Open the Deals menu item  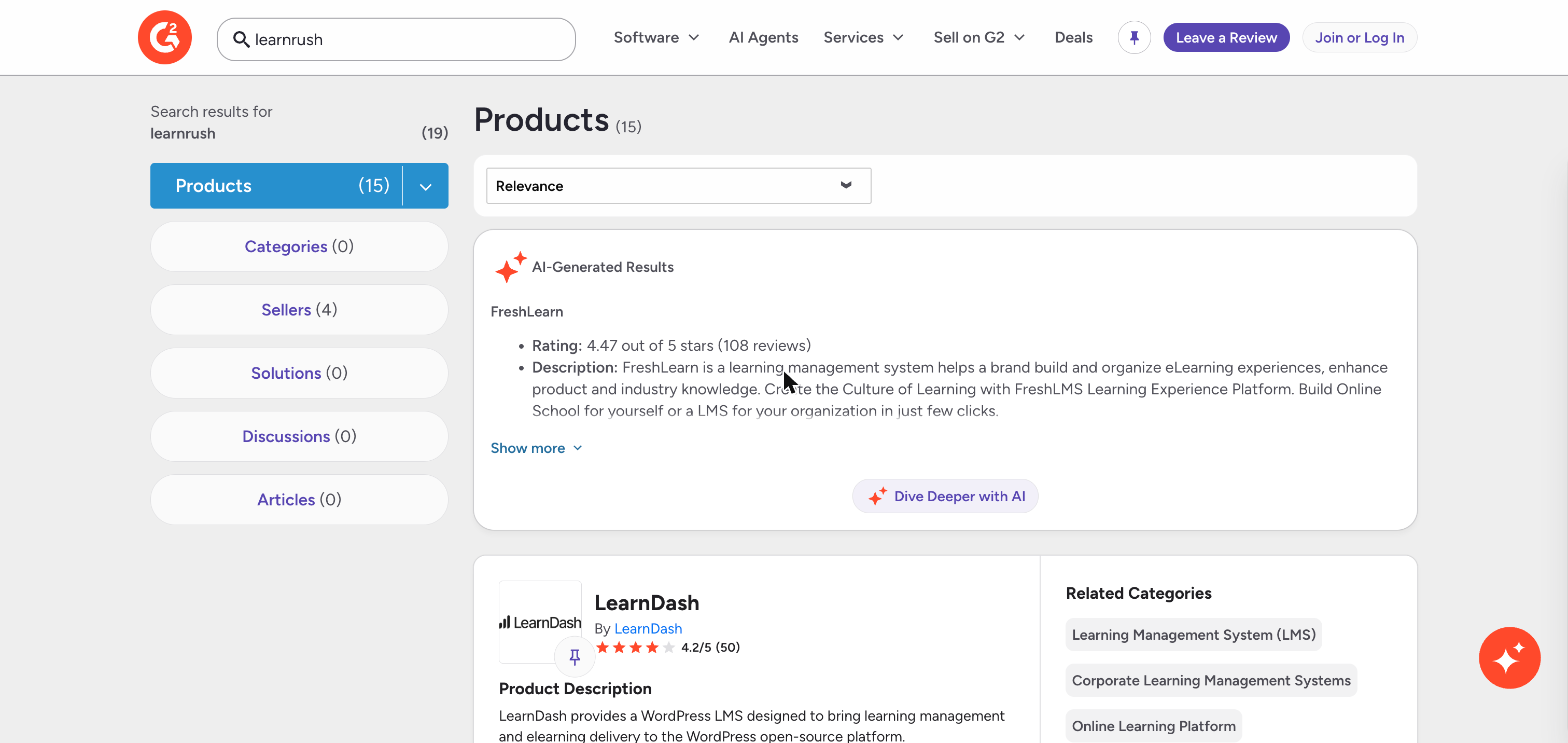pos(1074,38)
